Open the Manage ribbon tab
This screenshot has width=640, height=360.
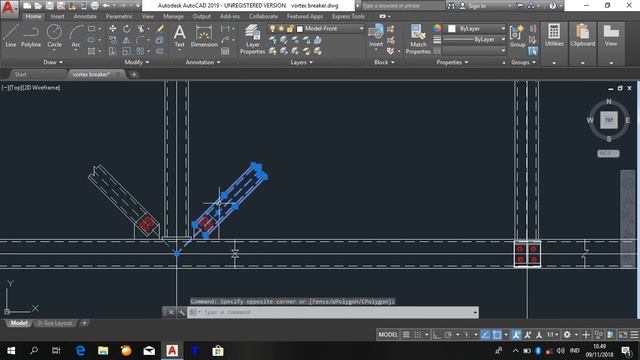pyautogui.click(x=173, y=16)
